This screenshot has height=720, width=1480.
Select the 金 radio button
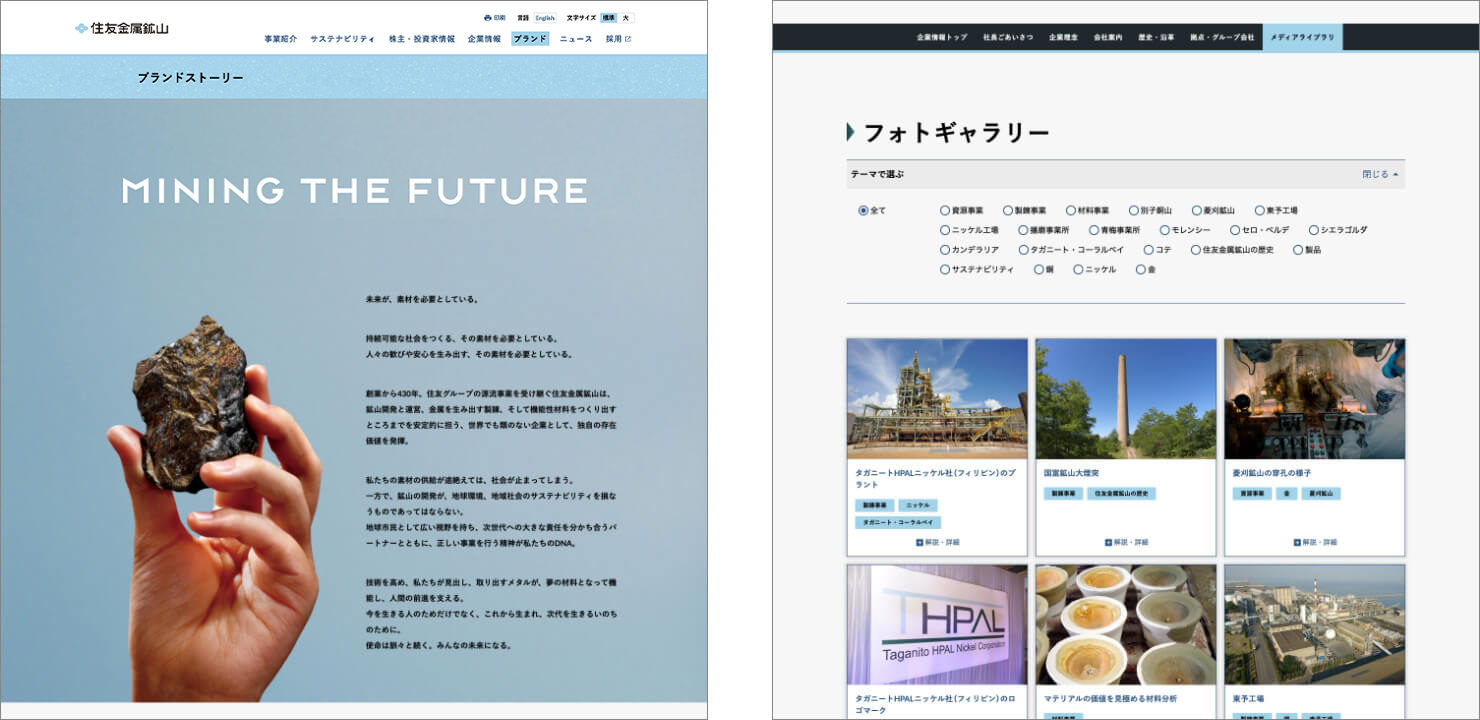1140,269
